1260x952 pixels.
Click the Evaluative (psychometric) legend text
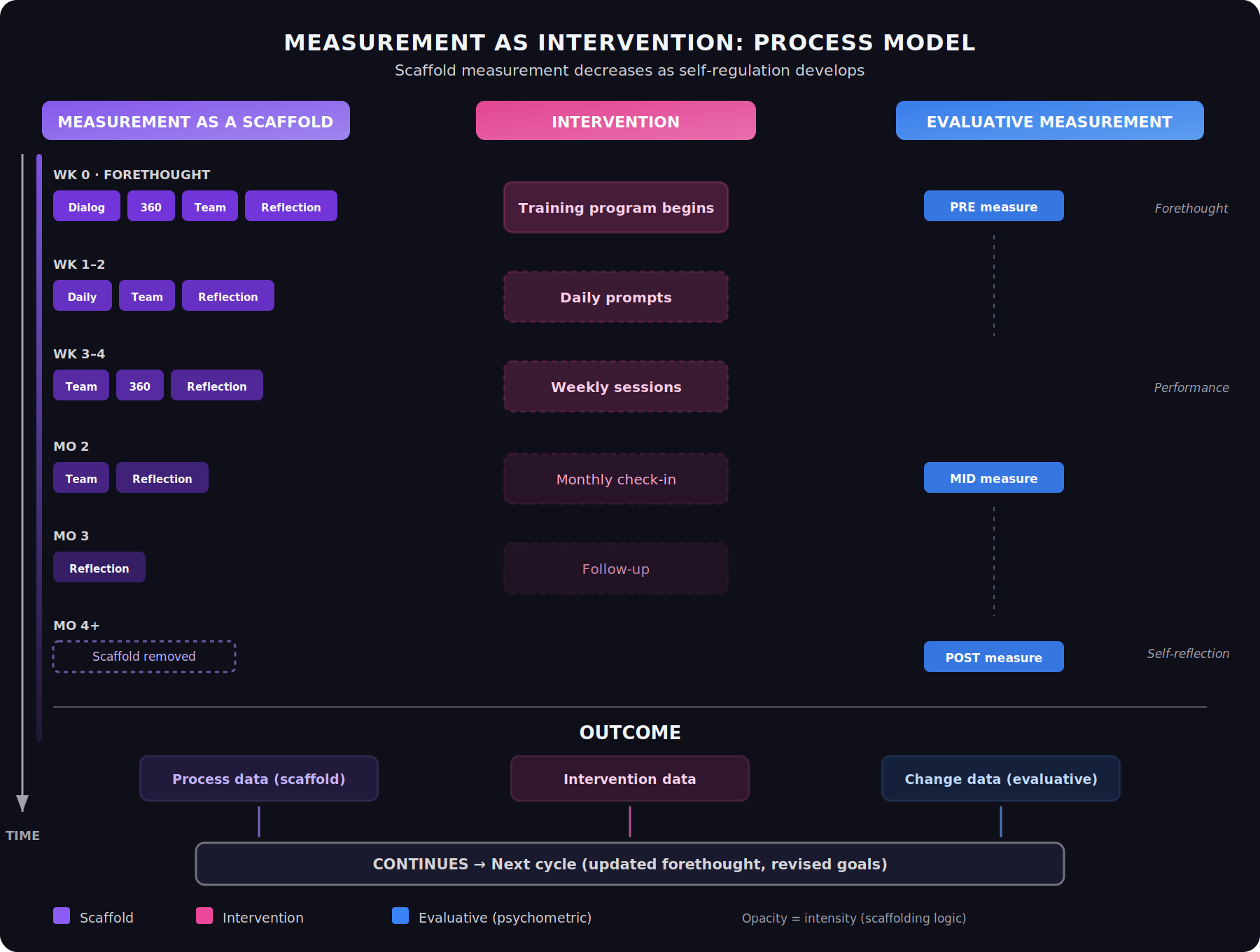tap(505, 917)
